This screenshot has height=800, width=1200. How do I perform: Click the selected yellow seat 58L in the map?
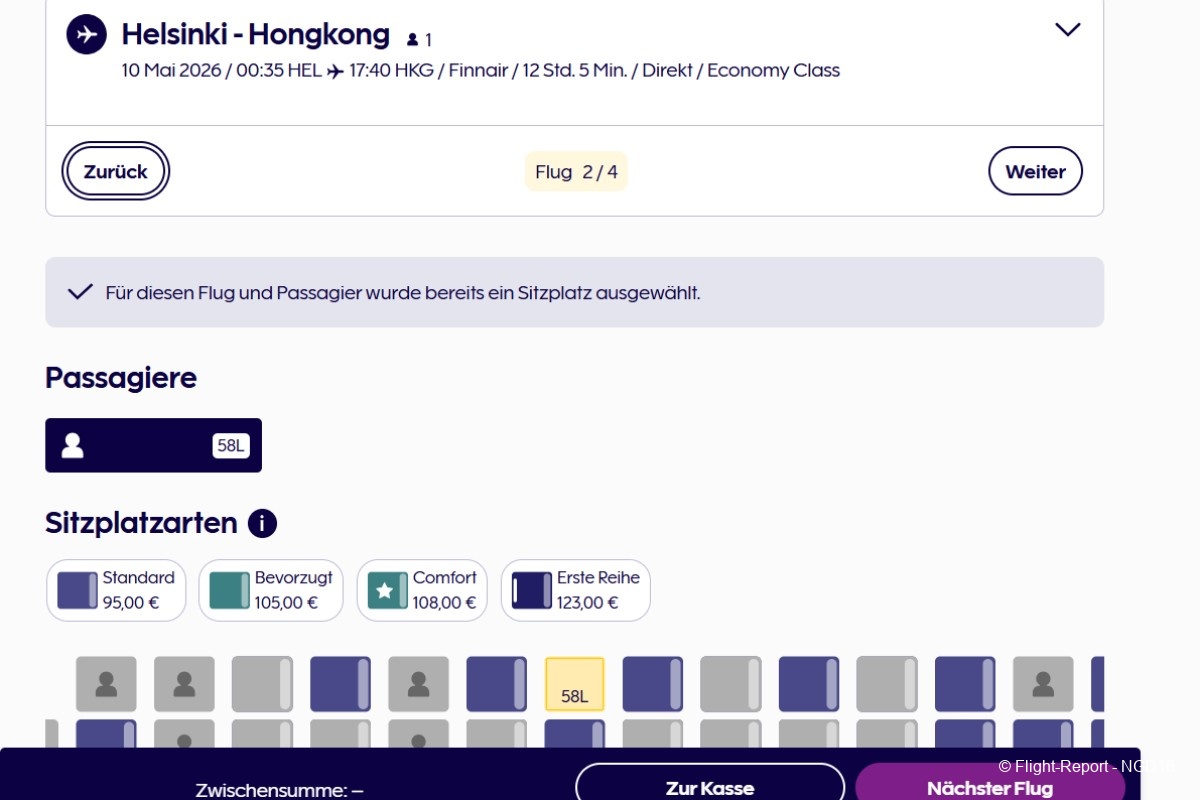575,684
